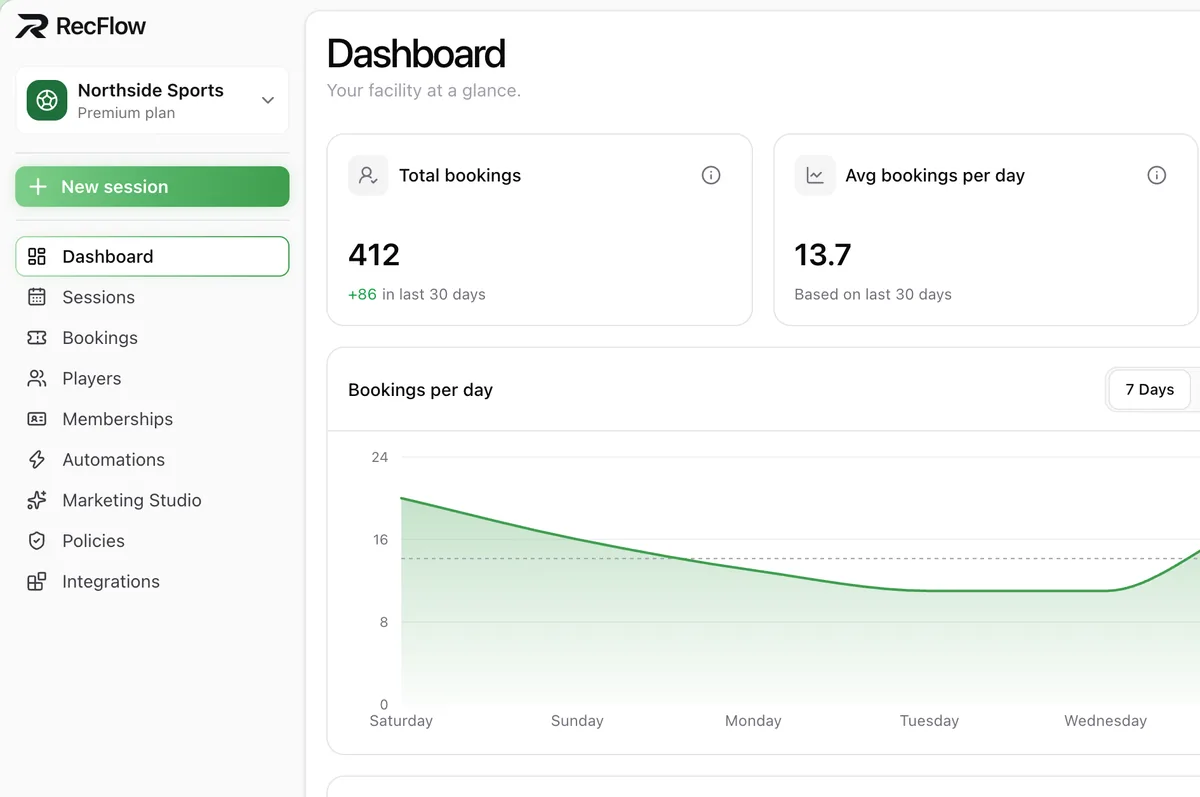Open Policies page
The height and width of the screenshot is (797, 1200).
point(152,541)
